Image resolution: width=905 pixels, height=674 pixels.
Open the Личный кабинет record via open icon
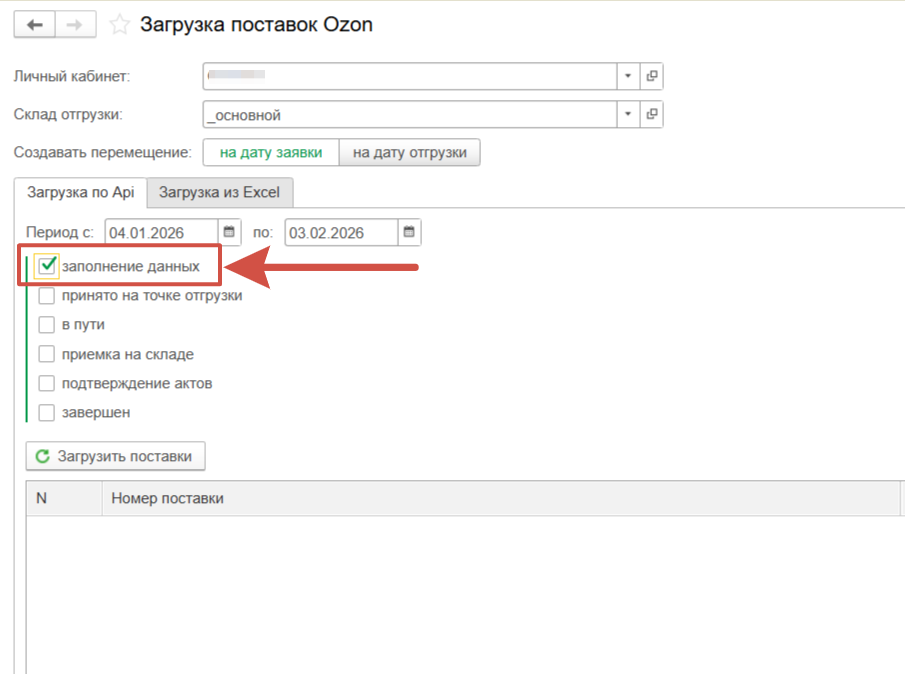click(652, 76)
